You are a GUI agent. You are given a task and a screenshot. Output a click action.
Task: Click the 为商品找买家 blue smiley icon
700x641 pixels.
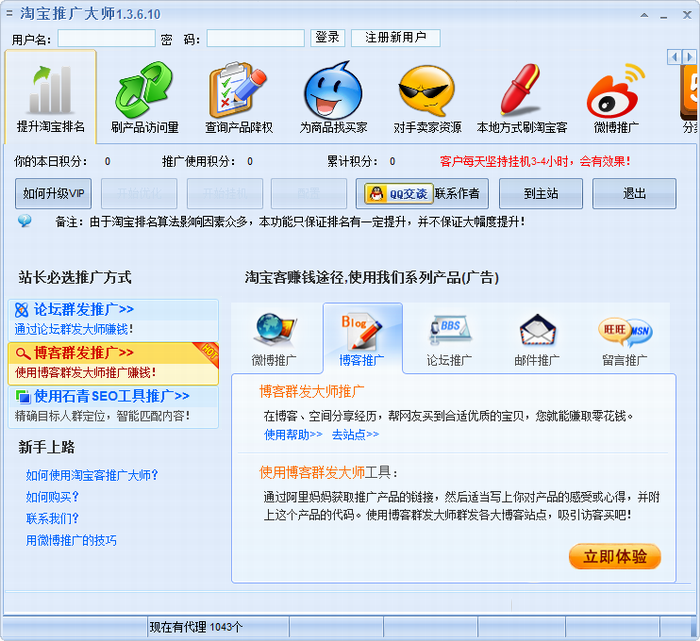click(x=333, y=91)
